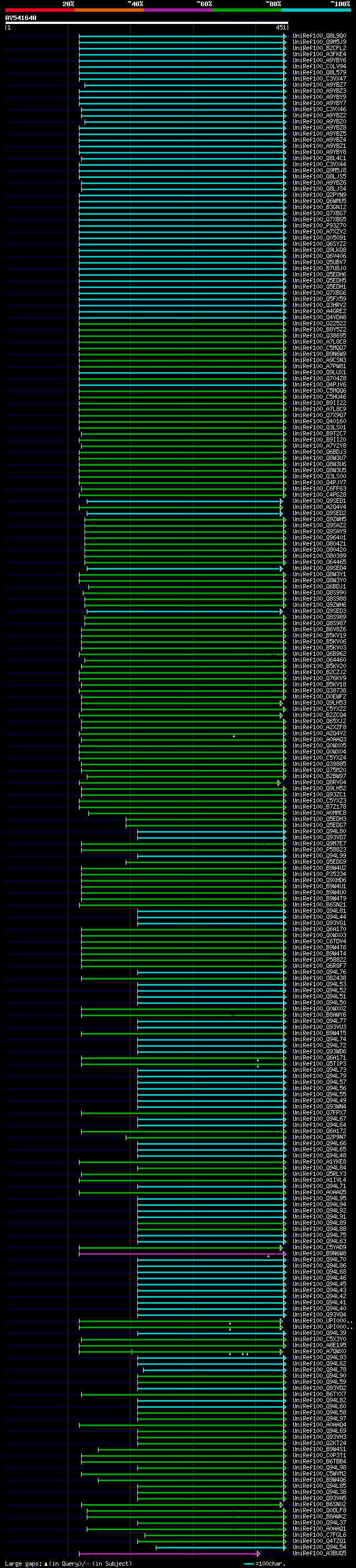The height and width of the screenshot is (1568, 356).
Task: Select the UniRef100_B2BW97 label
Action: tap(319, 776)
